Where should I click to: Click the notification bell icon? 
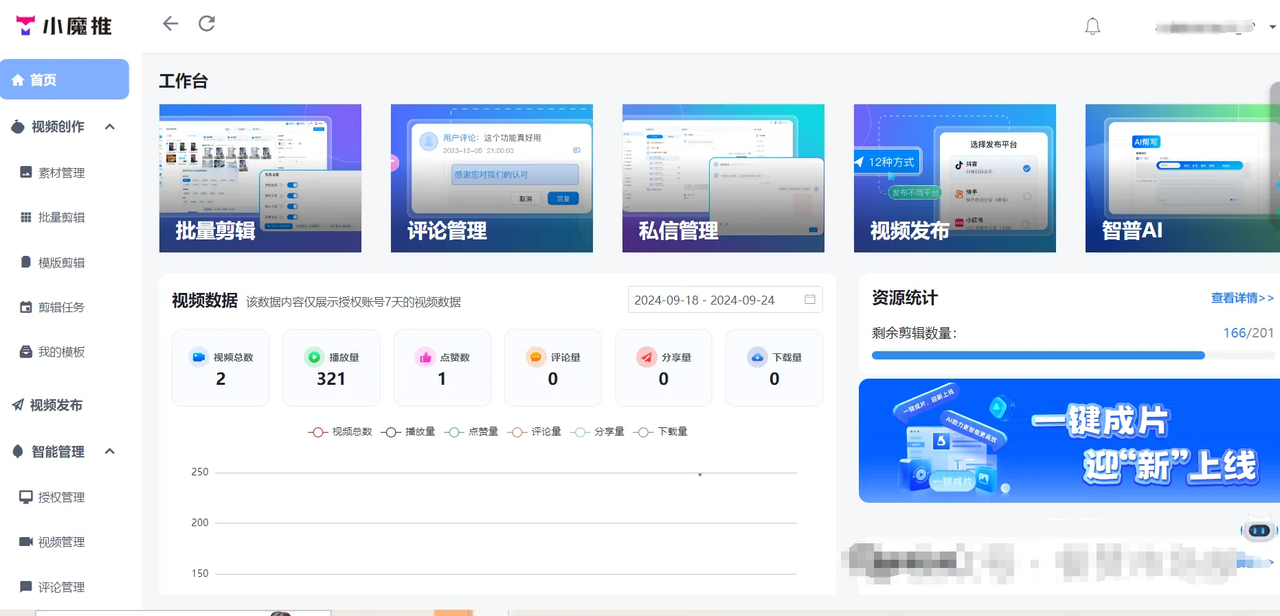(x=1092, y=26)
